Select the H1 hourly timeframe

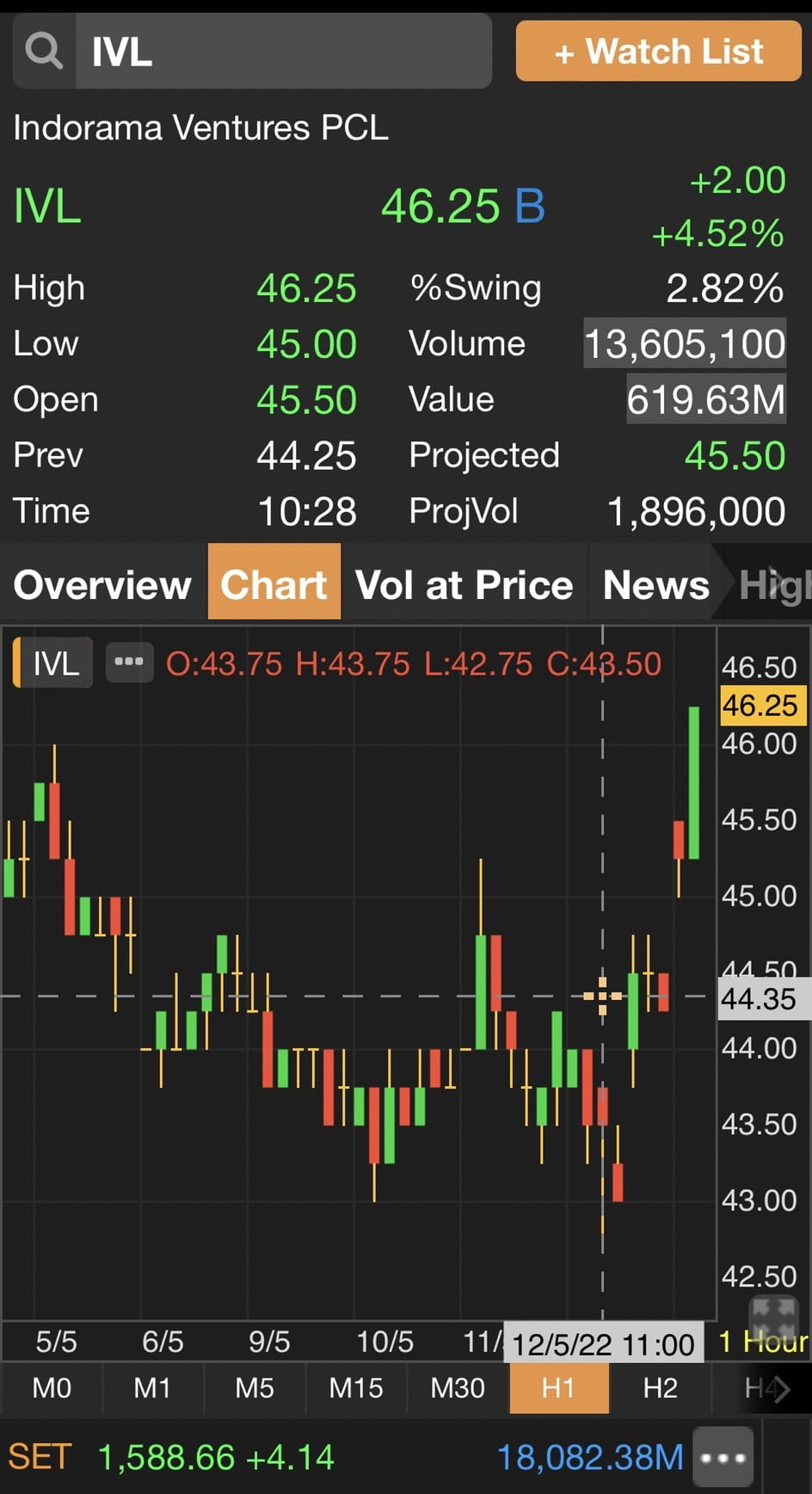click(x=559, y=1388)
